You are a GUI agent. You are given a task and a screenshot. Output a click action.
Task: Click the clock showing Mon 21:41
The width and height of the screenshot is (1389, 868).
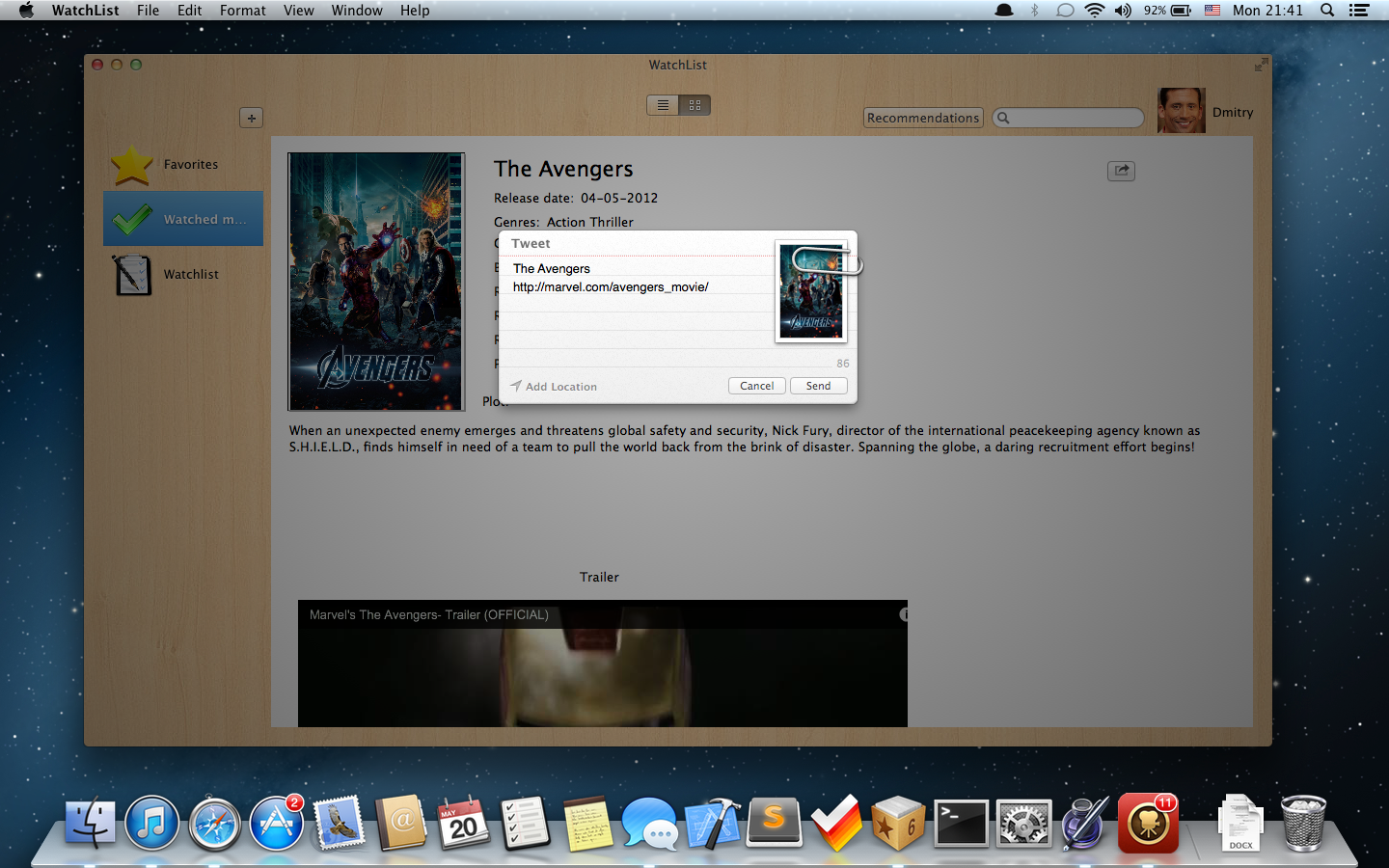tap(1267, 11)
